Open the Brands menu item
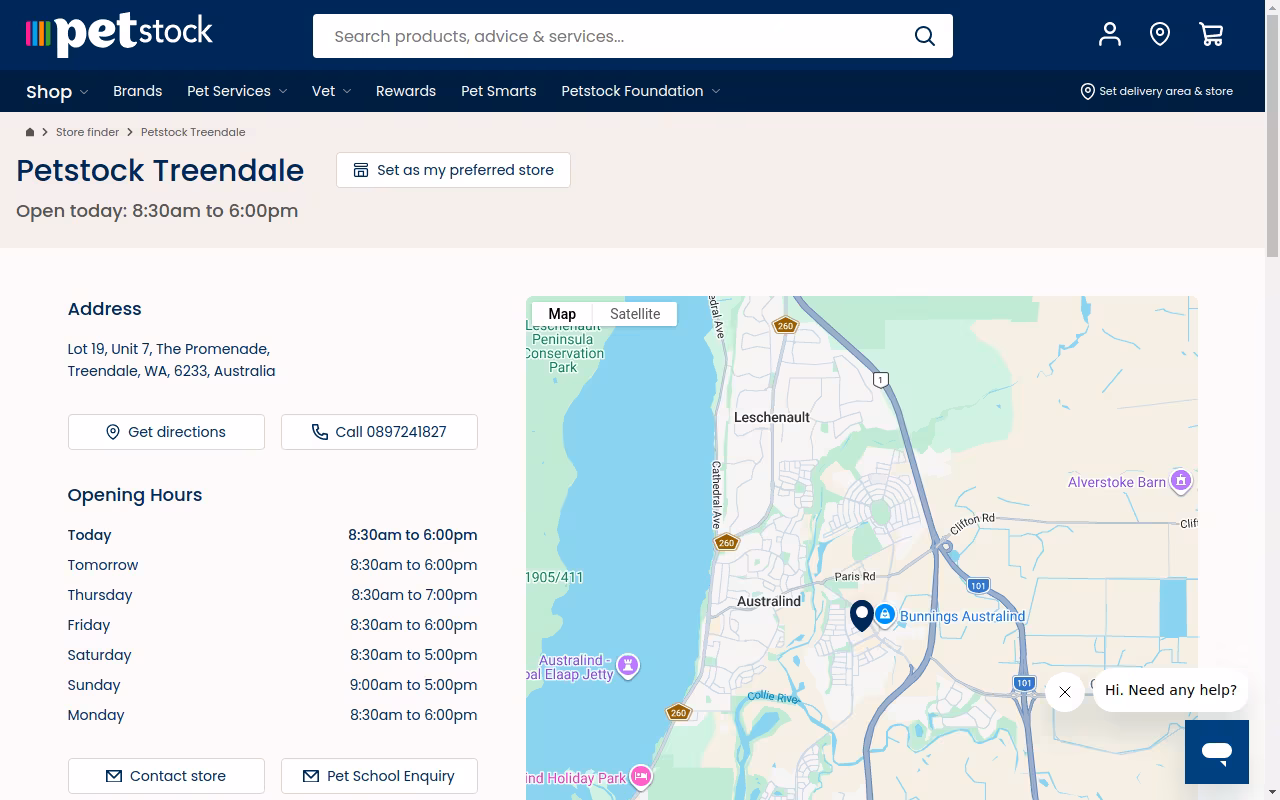The image size is (1280, 800). (x=138, y=91)
